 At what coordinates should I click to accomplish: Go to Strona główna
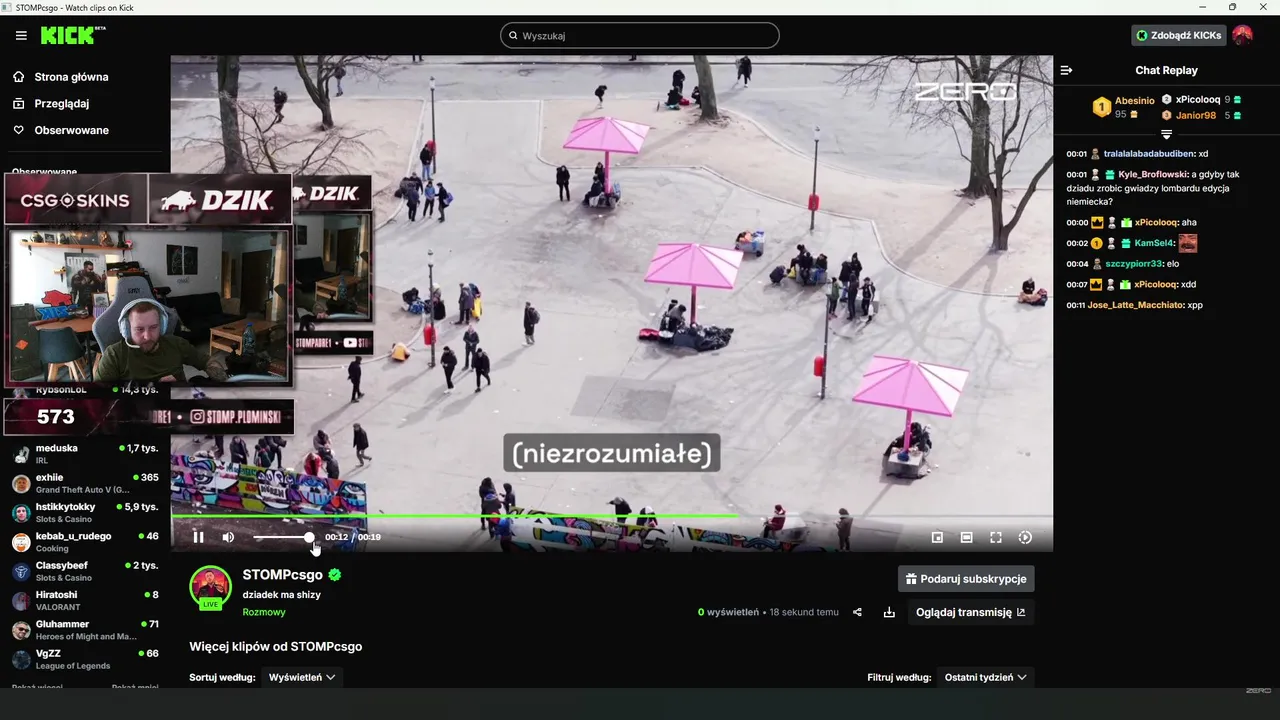pos(71,77)
